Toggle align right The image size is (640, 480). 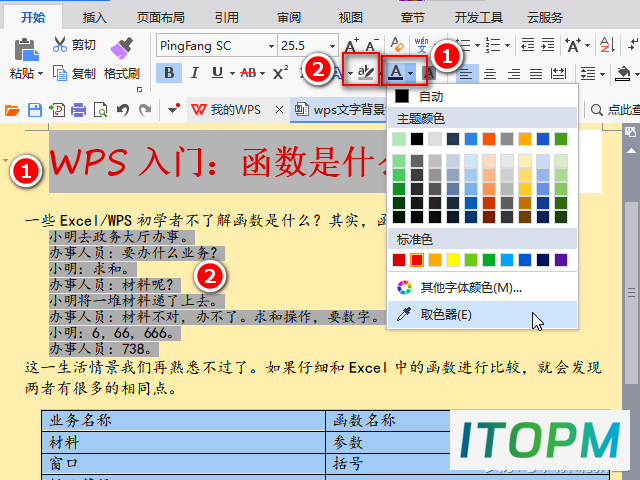coord(513,73)
